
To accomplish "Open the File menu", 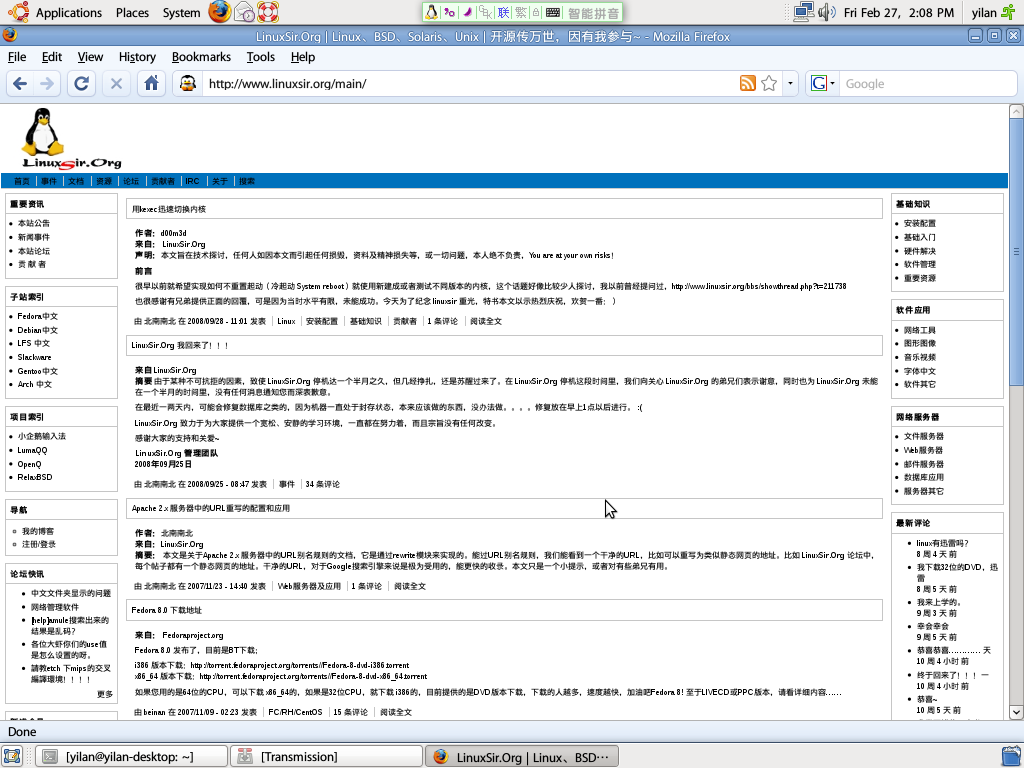I will 17,57.
